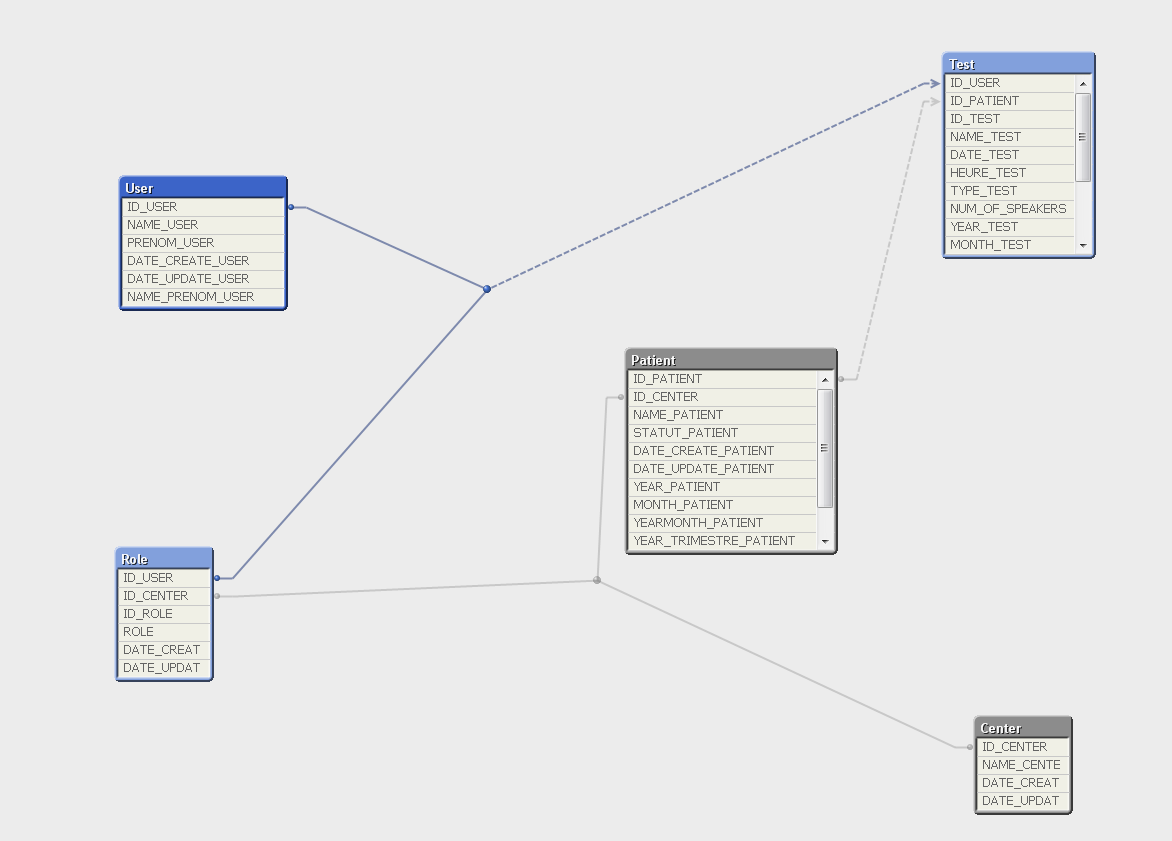Click NAME_CENTE field in Center table
1172x841 pixels.
1023,765
